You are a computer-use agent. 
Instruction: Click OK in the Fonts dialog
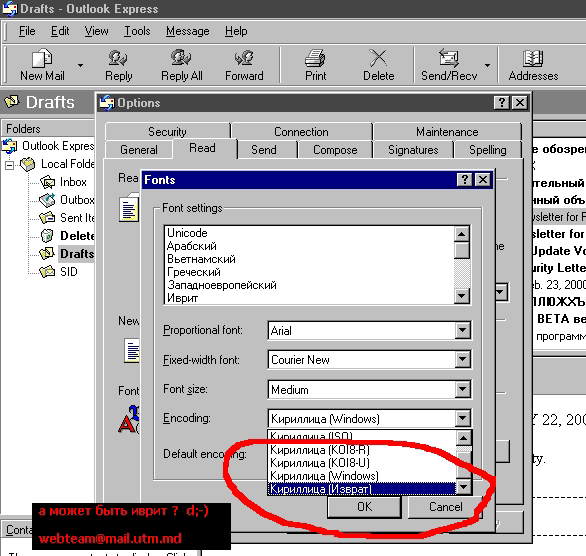(364, 507)
